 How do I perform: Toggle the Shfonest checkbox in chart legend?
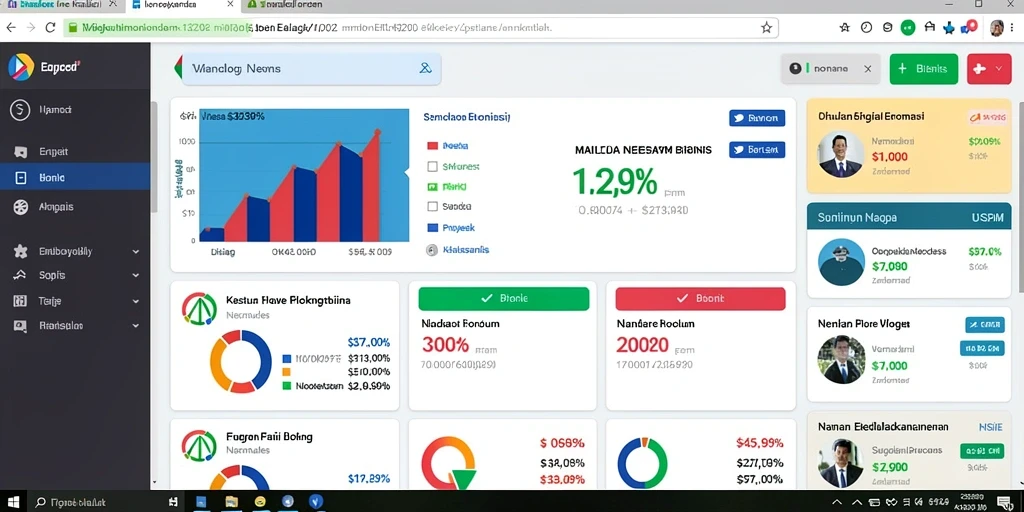tap(432, 167)
